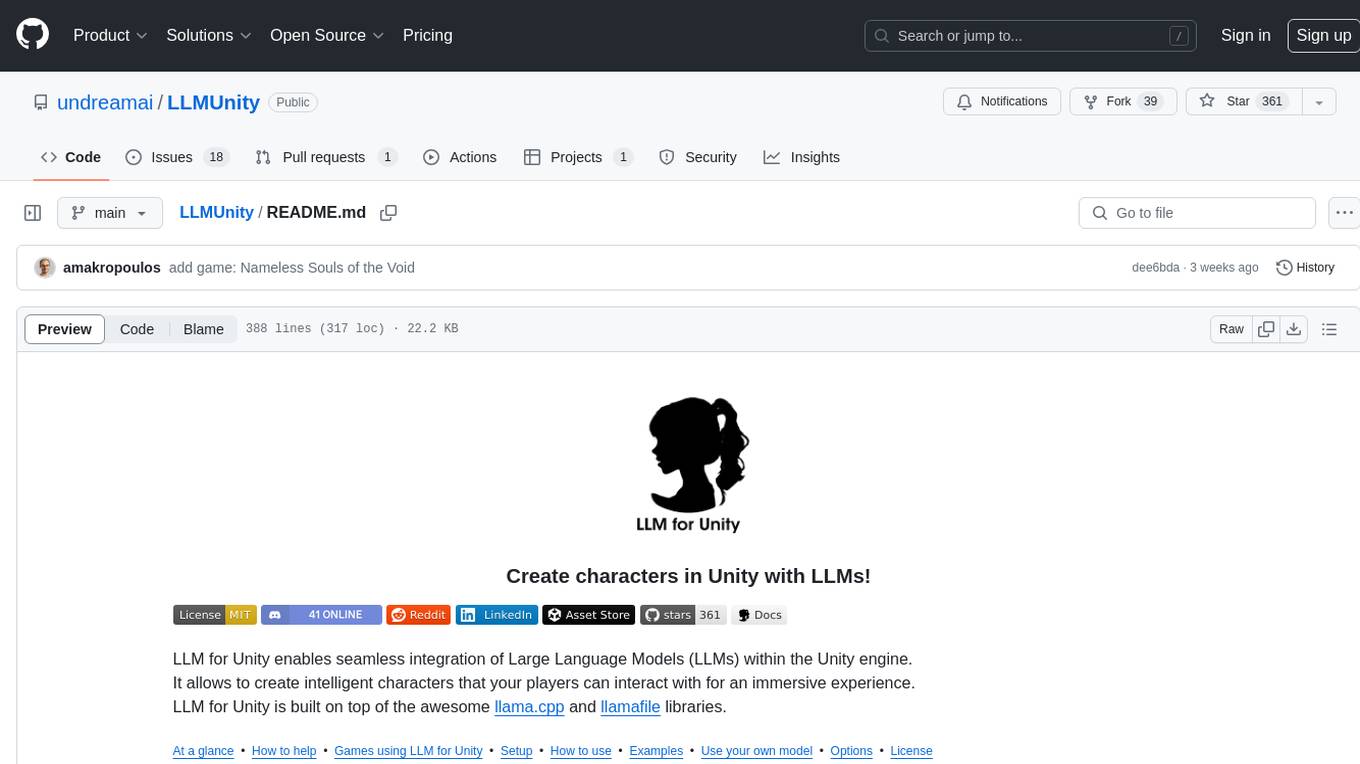Viewport: 1360px width, 764px height.
Task: Switch to the Projects tab
Action: pyautogui.click(x=578, y=157)
